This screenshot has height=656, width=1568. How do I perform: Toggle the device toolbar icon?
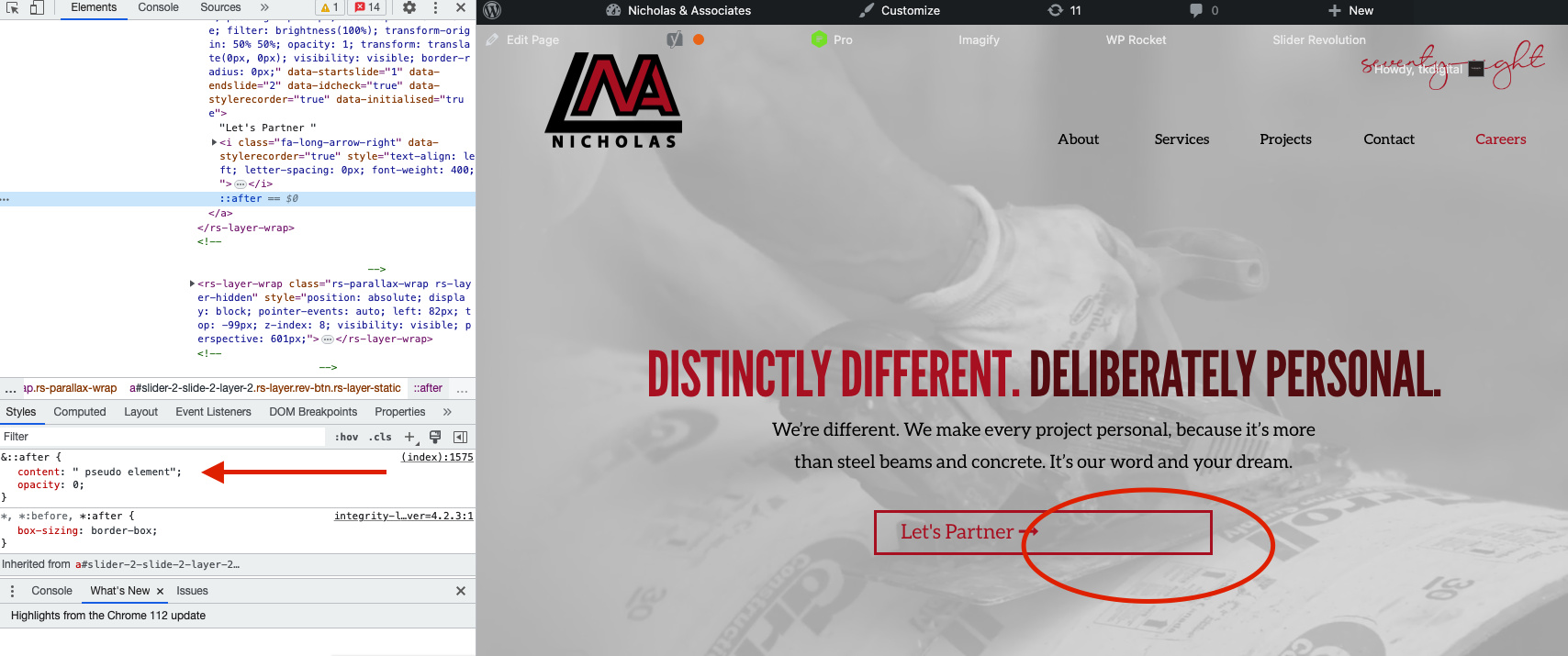pyautogui.click(x=37, y=7)
